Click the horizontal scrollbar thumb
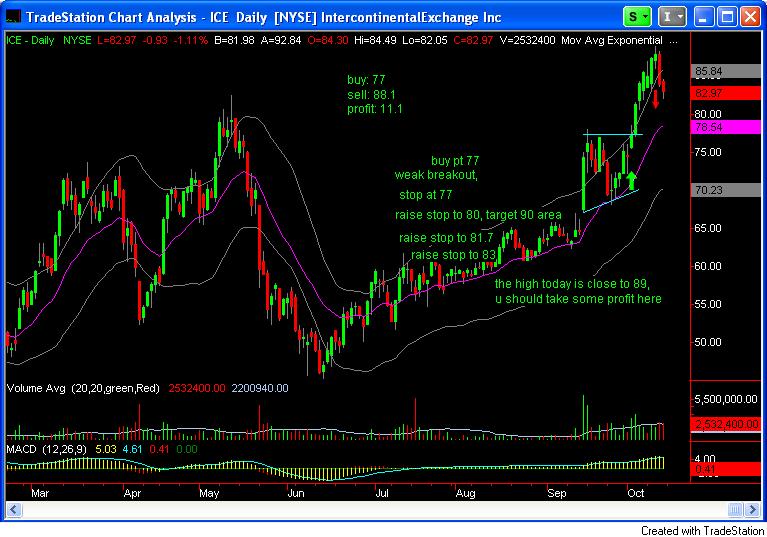Image resolution: width=767 pixels, height=537 pixels. pyautogui.click(x=735, y=510)
